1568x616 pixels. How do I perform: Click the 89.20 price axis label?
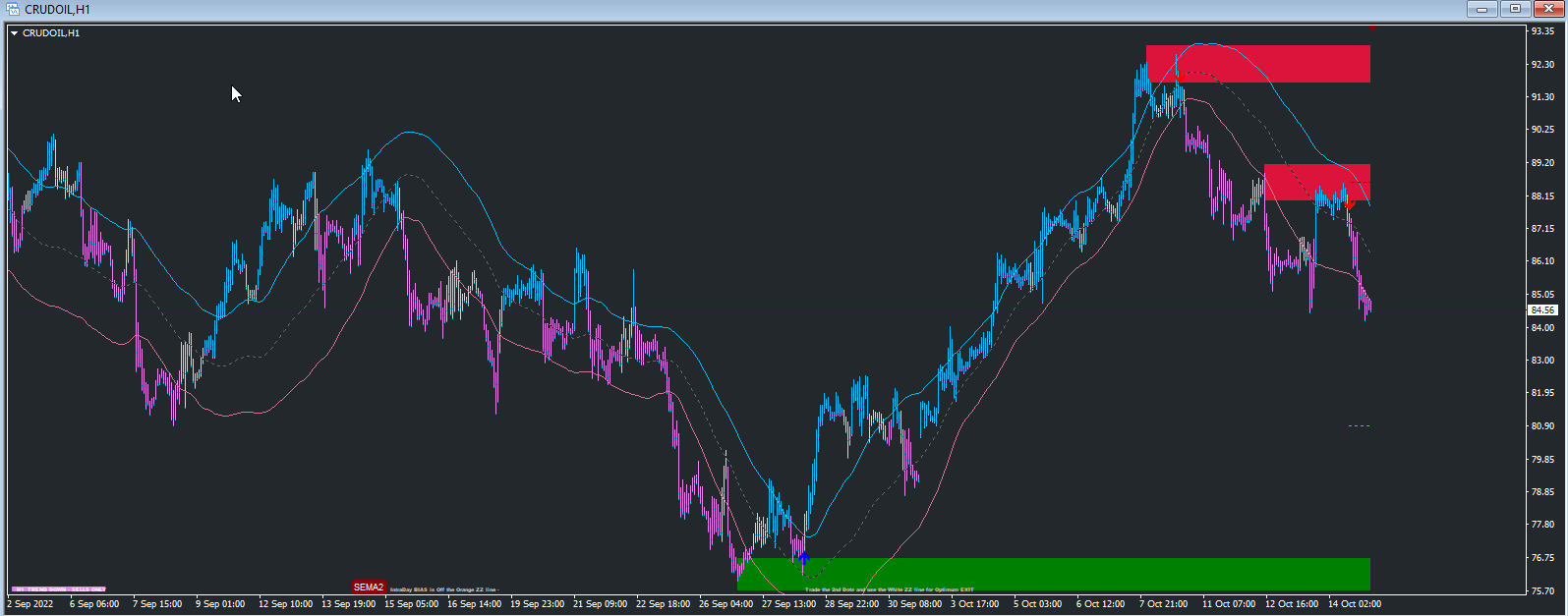pyautogui.click(x=1542, y=163)
